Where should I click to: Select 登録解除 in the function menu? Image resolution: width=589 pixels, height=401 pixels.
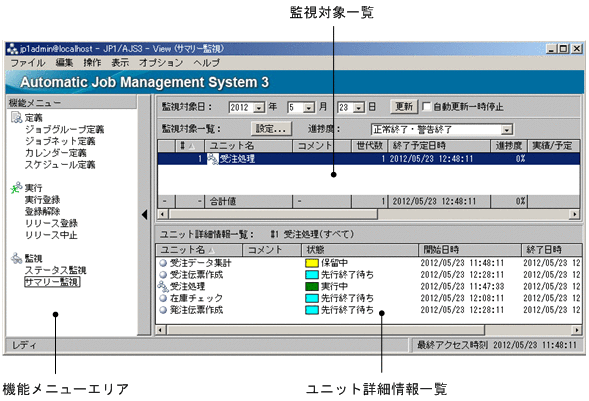42,211
